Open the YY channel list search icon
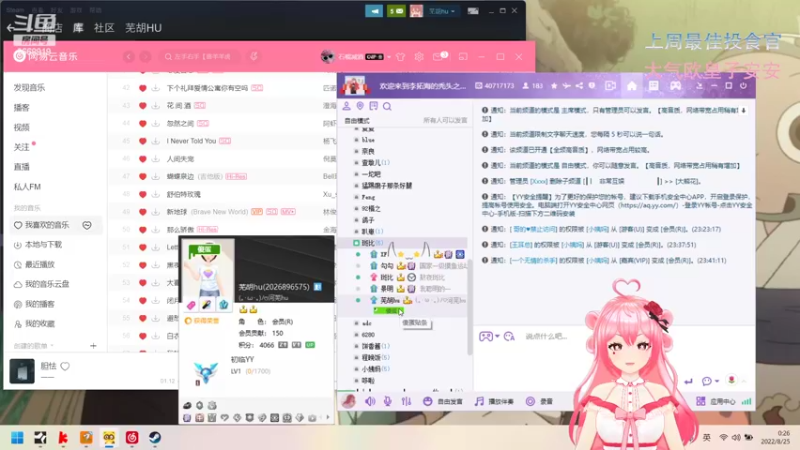The width and height of the screenshot is (800, 450). tap(387, 106)
